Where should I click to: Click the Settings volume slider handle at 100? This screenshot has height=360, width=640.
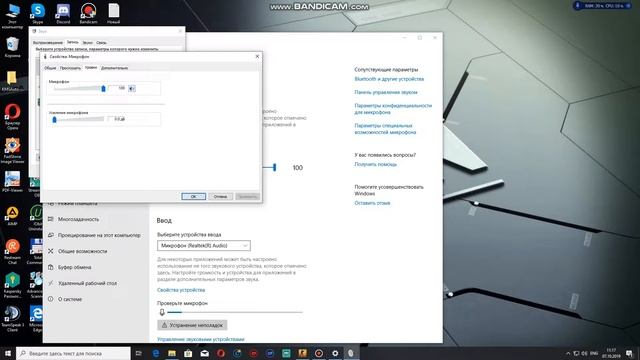[275, 167]
